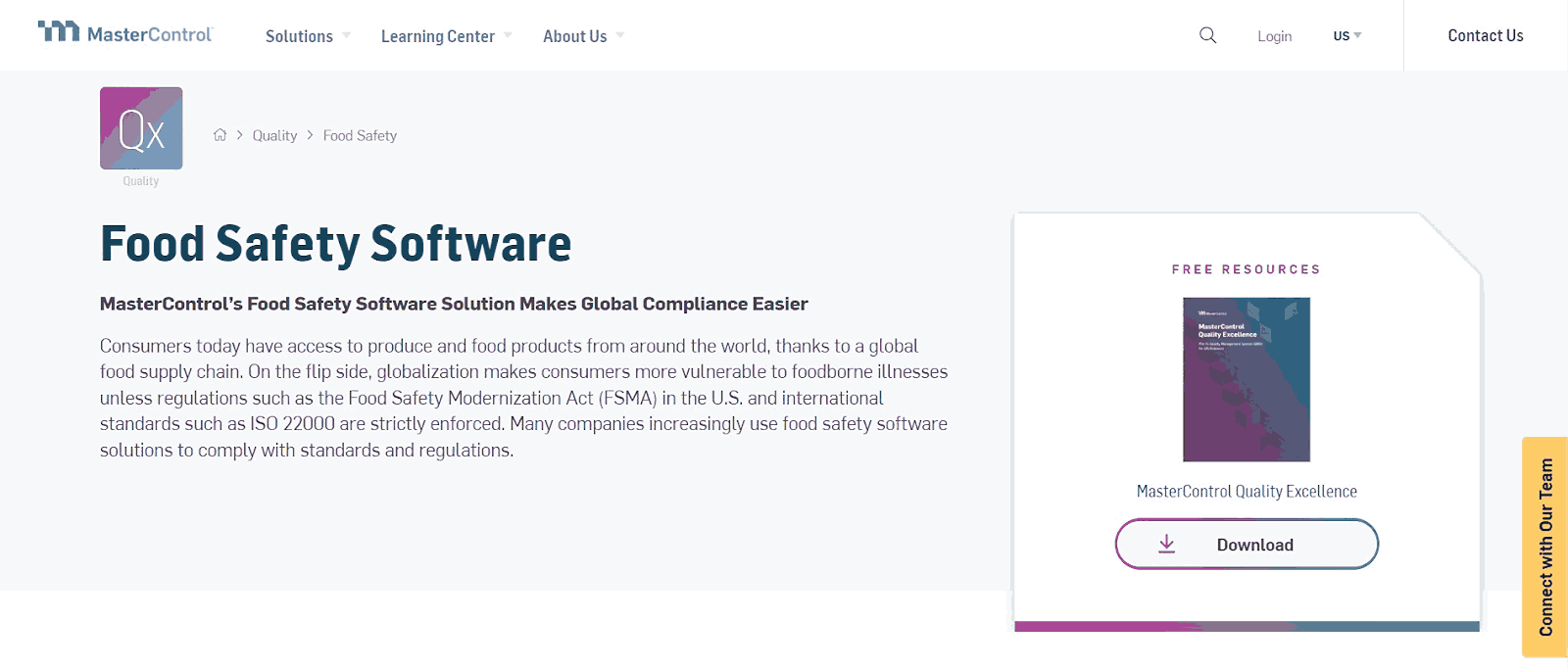
Task: Click the MasterControl Quality Excellence title
Action: click(x=1247, y=491)
